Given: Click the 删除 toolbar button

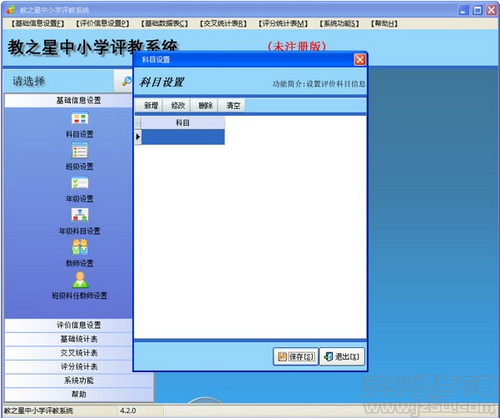Looking at the screenshot, I should [205, 106].
